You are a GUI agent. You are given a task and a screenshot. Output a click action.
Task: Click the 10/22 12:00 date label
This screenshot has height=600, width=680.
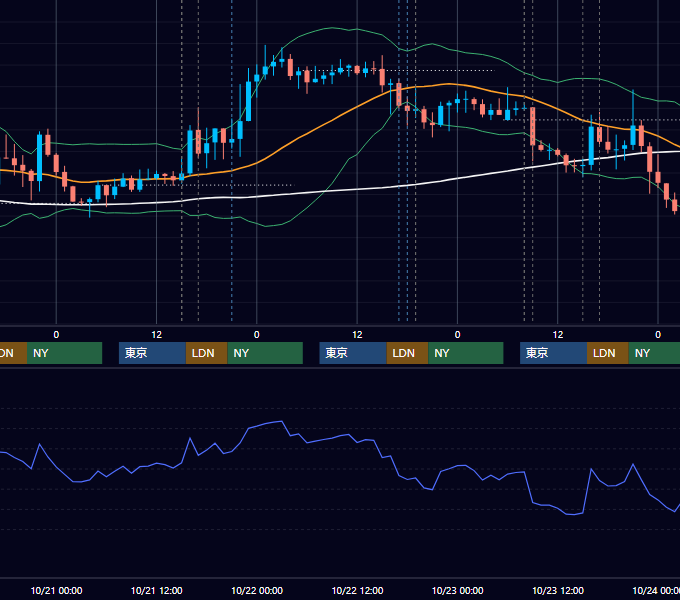(x=357, y=590)
